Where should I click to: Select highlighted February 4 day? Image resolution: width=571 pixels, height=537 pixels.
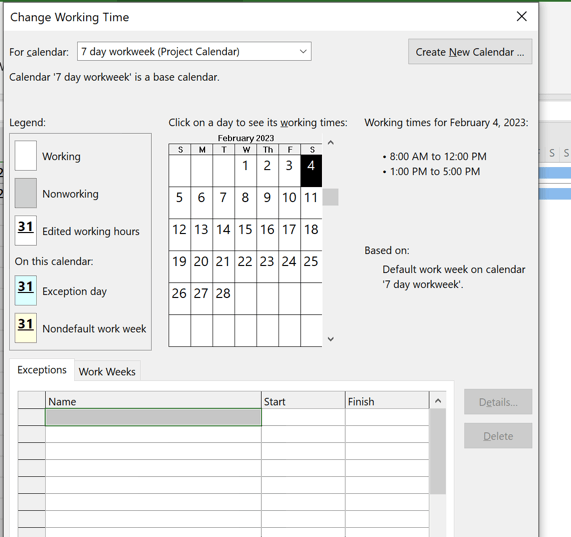pos(311,170)
